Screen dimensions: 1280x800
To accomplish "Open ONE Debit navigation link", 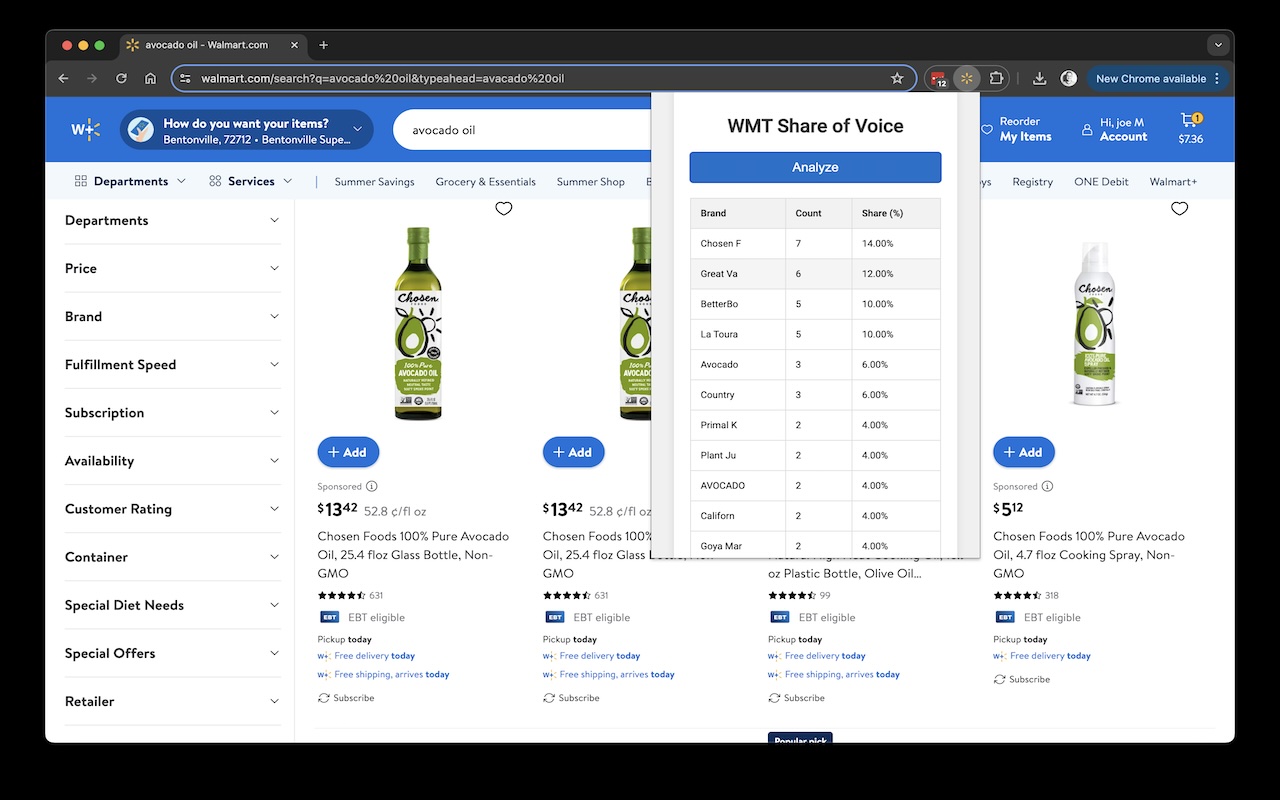I will (x=1101, y=182).
